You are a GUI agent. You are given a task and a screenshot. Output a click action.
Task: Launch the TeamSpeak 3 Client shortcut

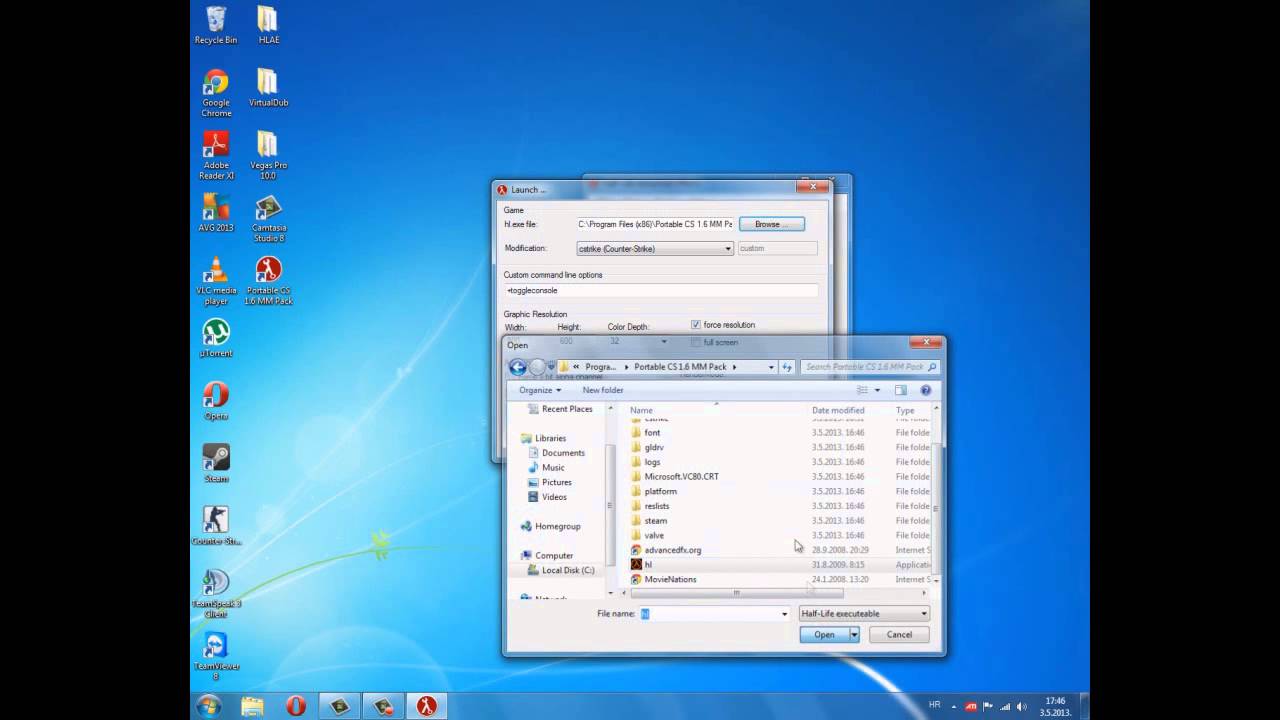point(216,593)
